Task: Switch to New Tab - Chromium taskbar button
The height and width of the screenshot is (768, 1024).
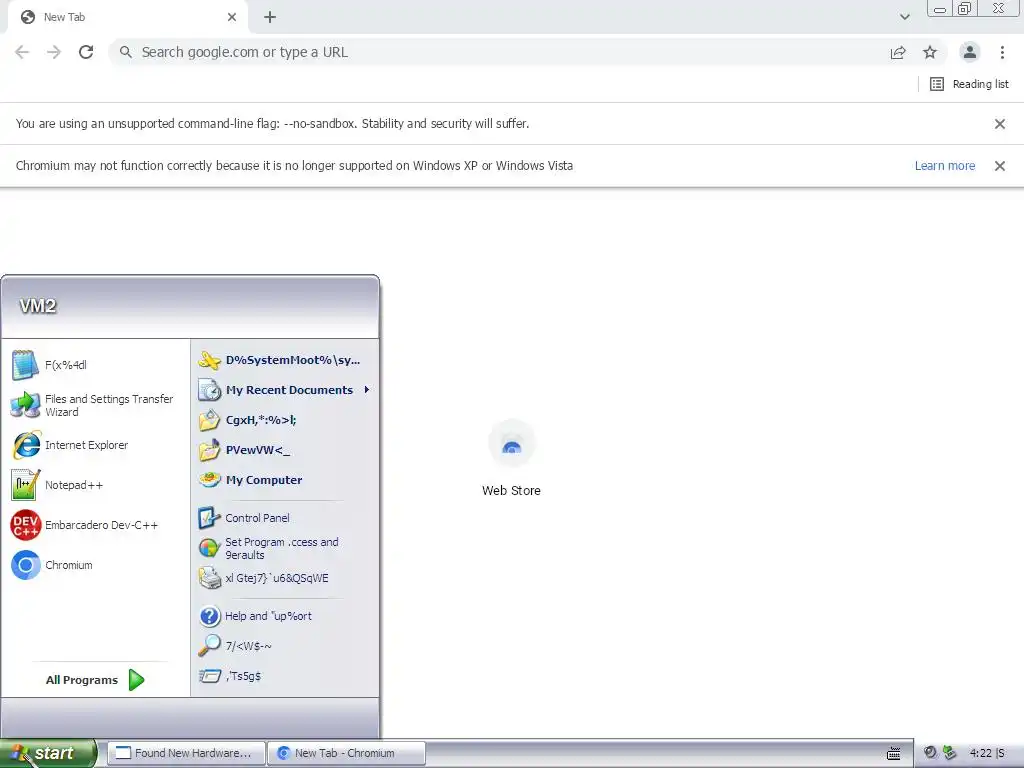Action: (x=347, y=753)
